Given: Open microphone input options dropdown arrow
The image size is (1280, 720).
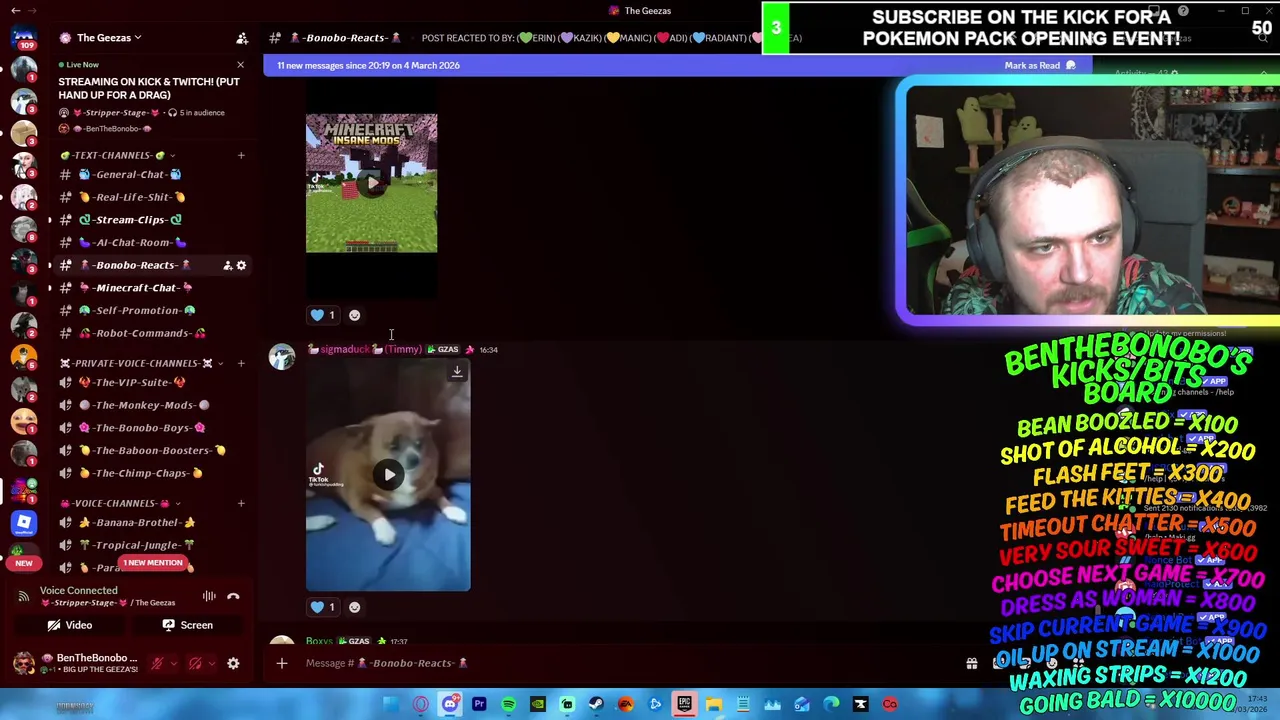Looking at the screenshot, I should 172,663.
